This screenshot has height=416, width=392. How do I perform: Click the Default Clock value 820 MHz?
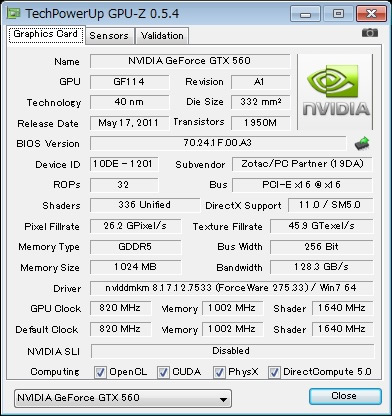(x=120, y=329)
